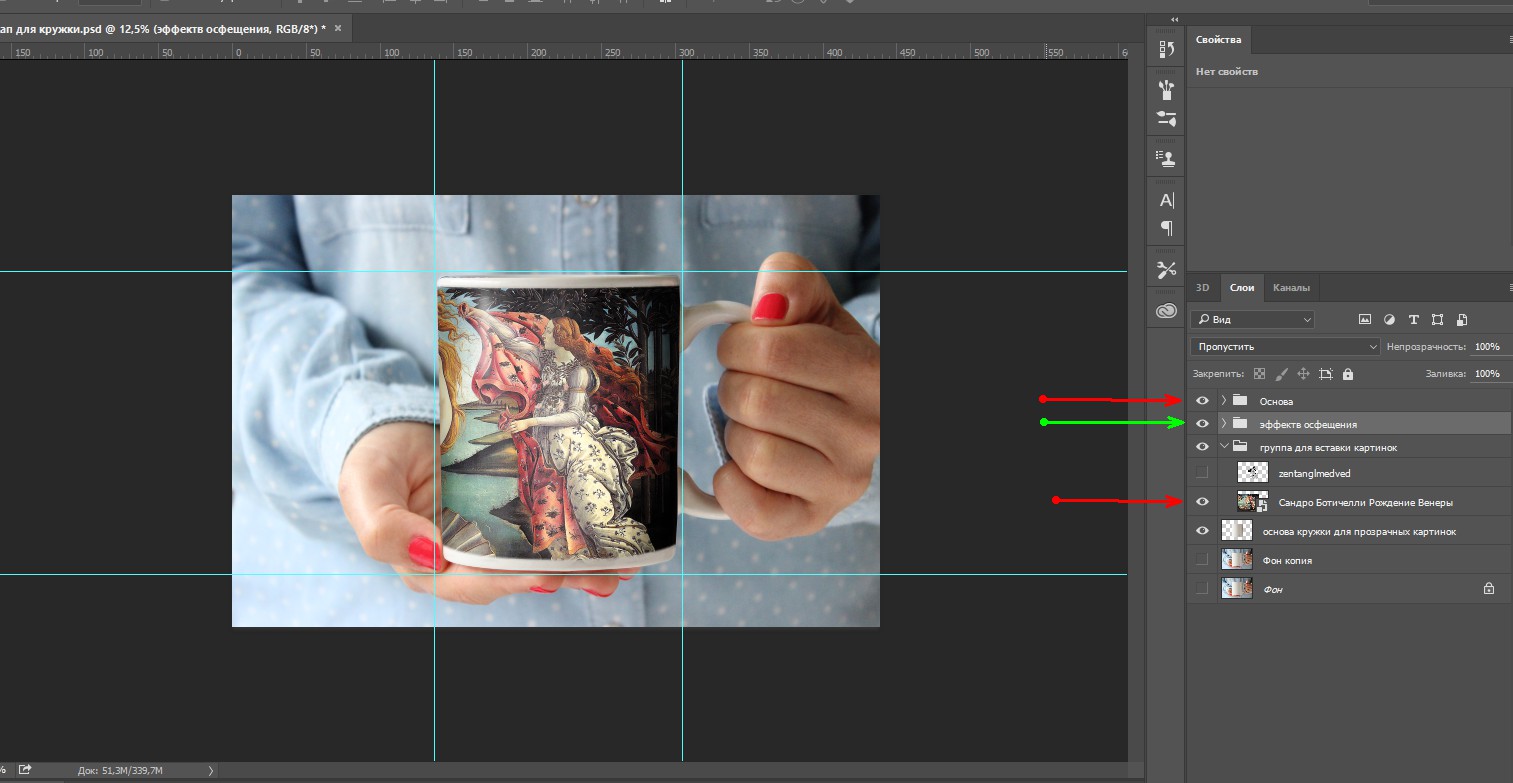Click the Непрозрачность label
This screenshot has width=1513, height=783.
click(x=1426, y=346)
